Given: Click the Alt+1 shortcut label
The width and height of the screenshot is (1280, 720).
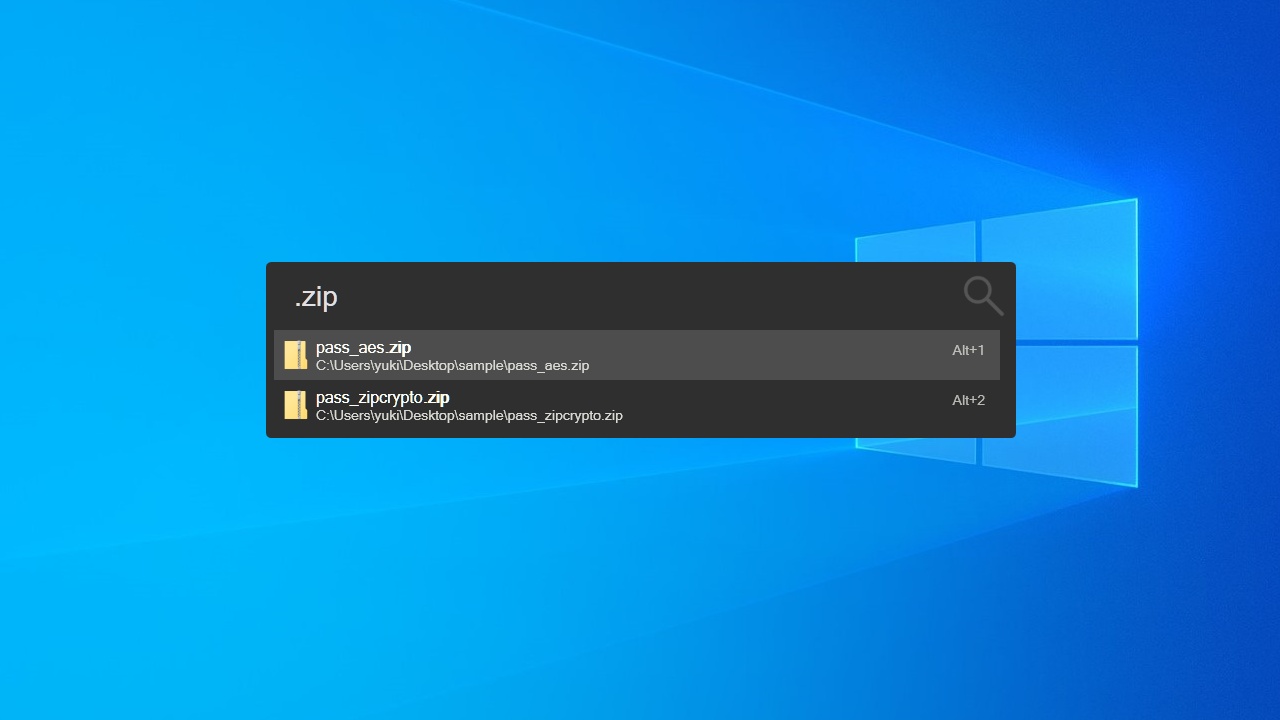Looking at the screenshot, I should (968, 350).
